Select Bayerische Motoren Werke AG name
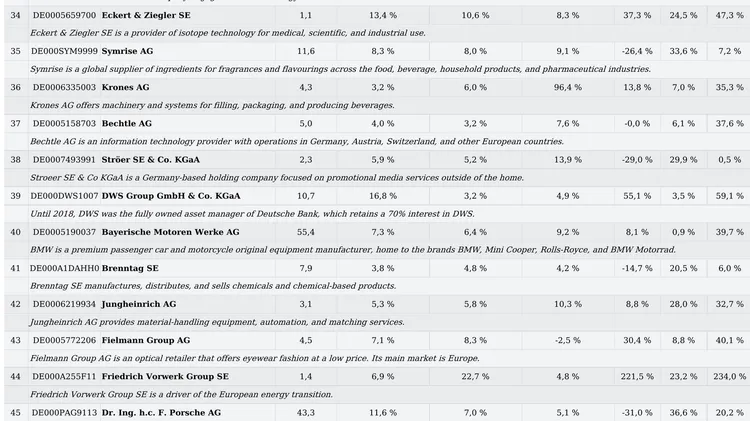The height and width of the screenshot is (421, 750). click(x=170, y=232)
